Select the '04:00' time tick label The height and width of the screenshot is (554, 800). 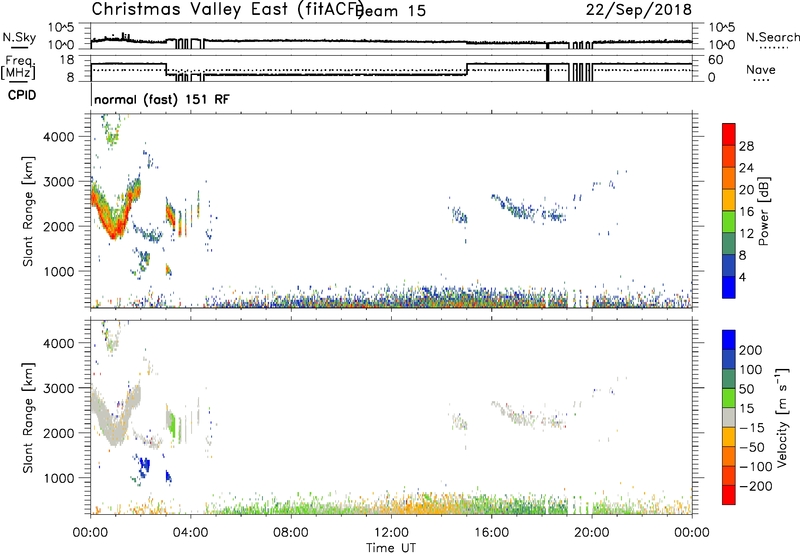[x=190, y=533]
